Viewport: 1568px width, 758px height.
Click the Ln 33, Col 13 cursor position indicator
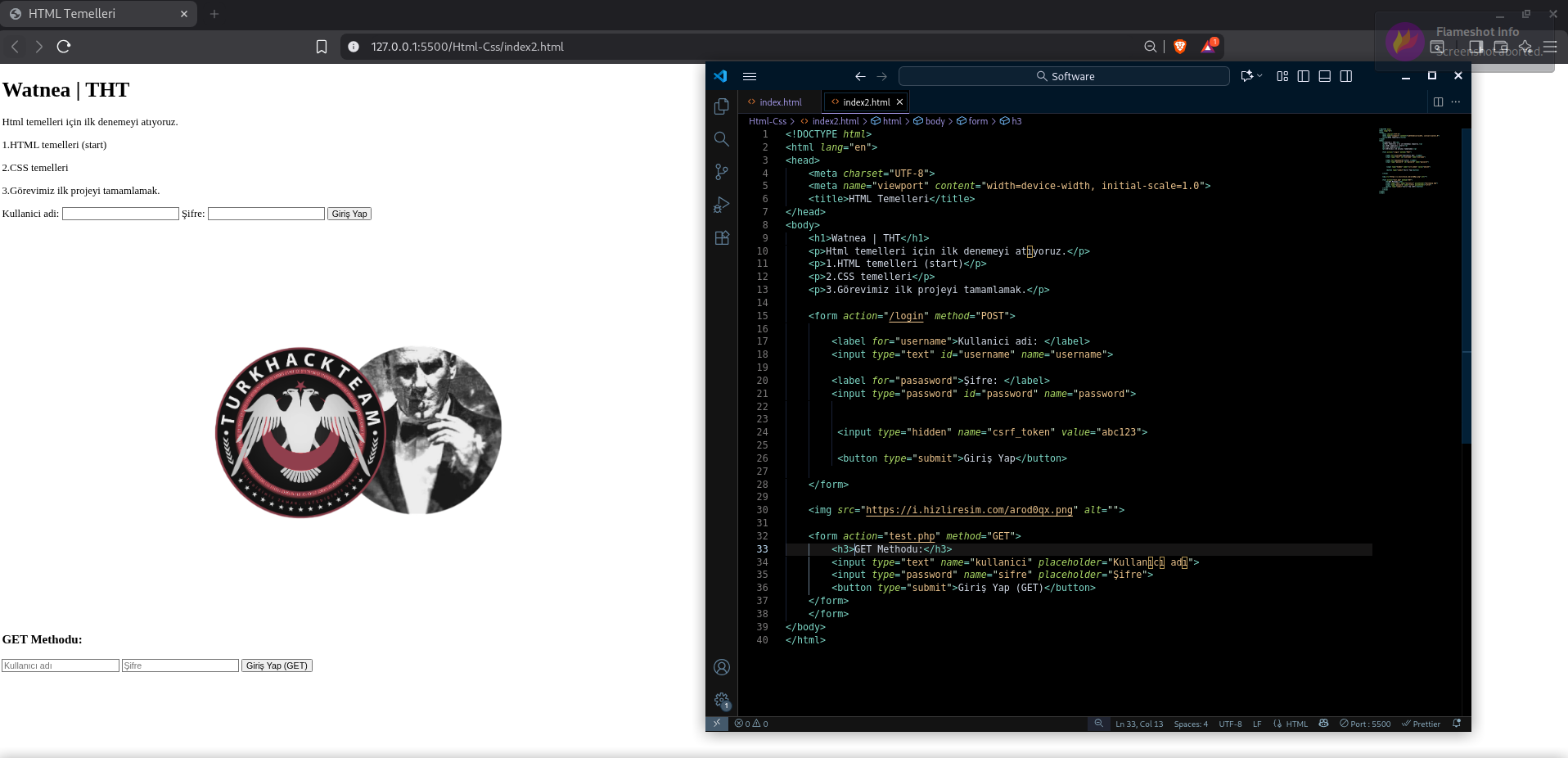click(1139, 724)
